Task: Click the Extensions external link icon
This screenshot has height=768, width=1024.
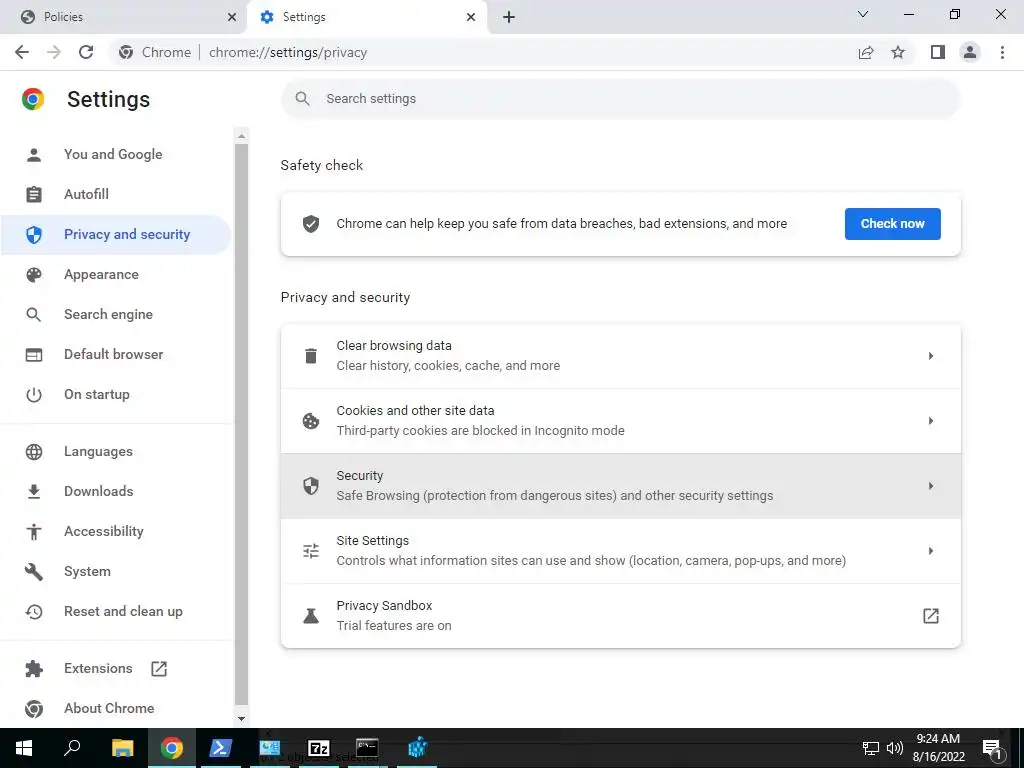Action: [x=159, y=669]
